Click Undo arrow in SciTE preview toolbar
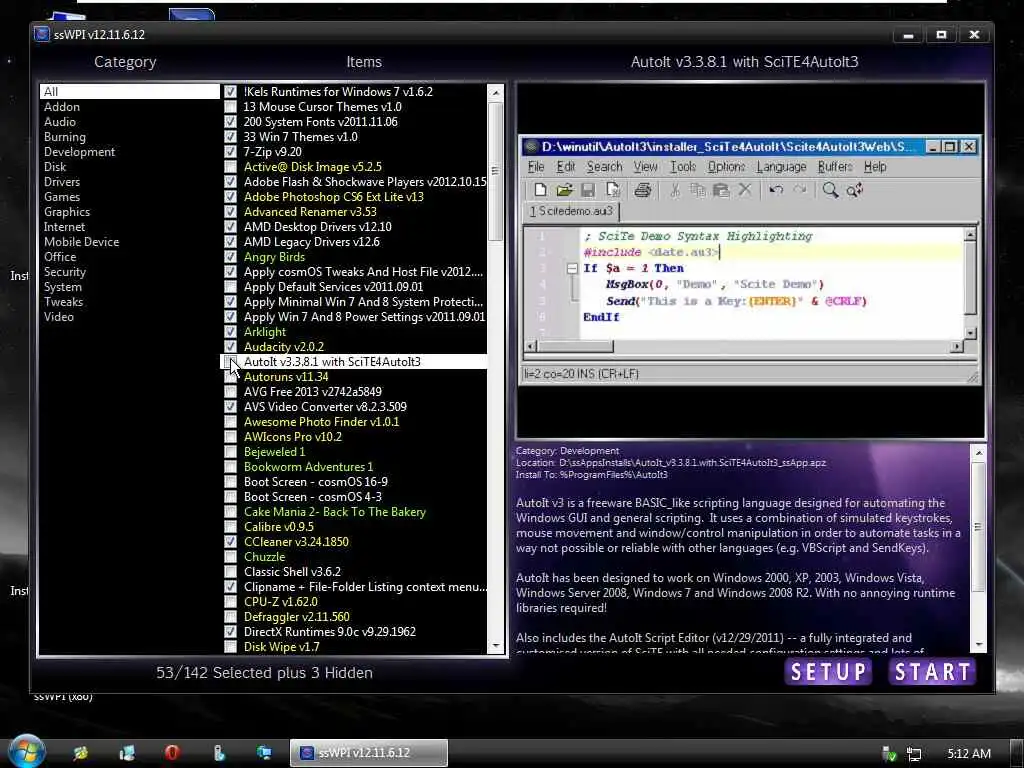The width and height of the screenshot is (1024, 768). coord(776,190)
